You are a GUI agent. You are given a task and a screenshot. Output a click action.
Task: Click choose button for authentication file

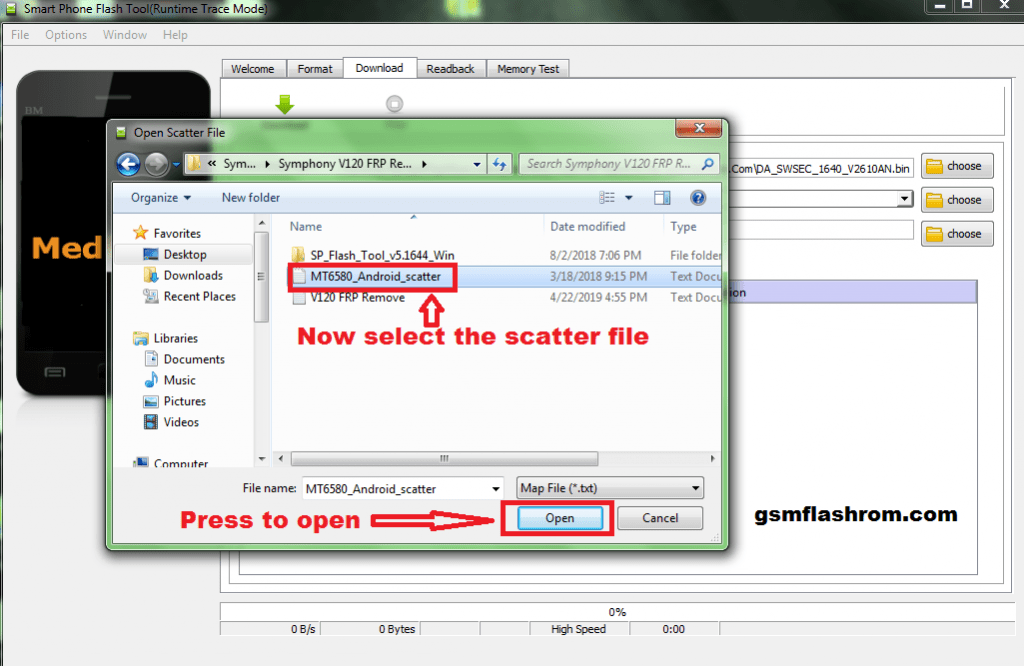957,234
